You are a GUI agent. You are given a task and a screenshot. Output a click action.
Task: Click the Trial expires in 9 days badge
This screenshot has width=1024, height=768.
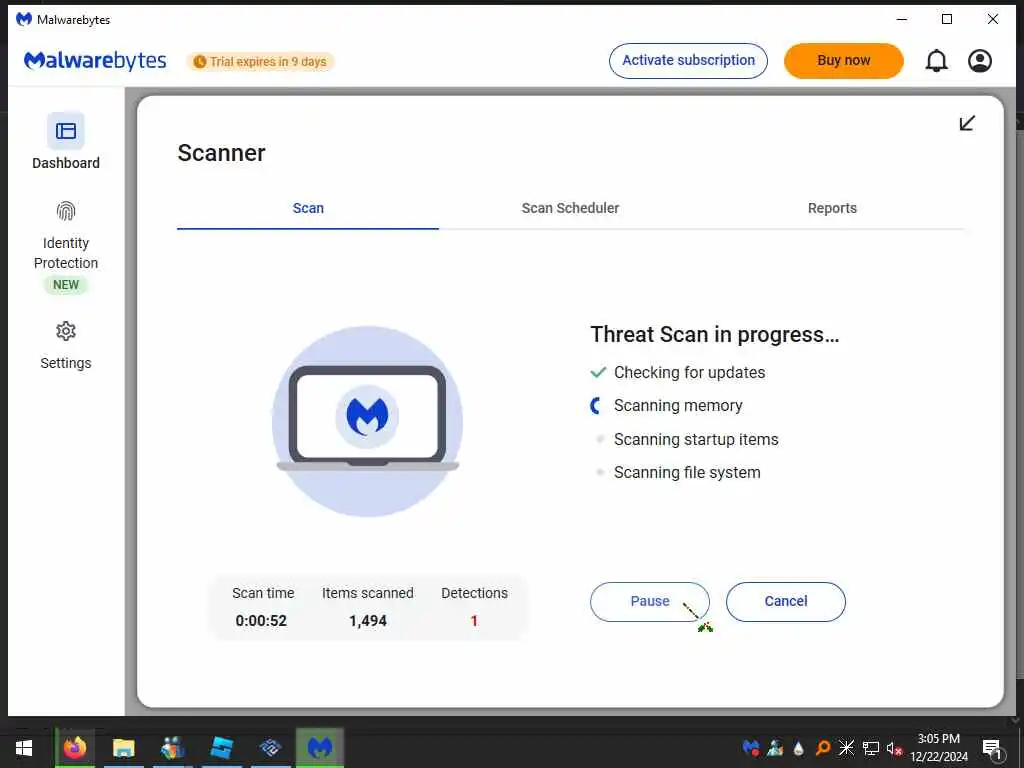[x=261, y=61]
